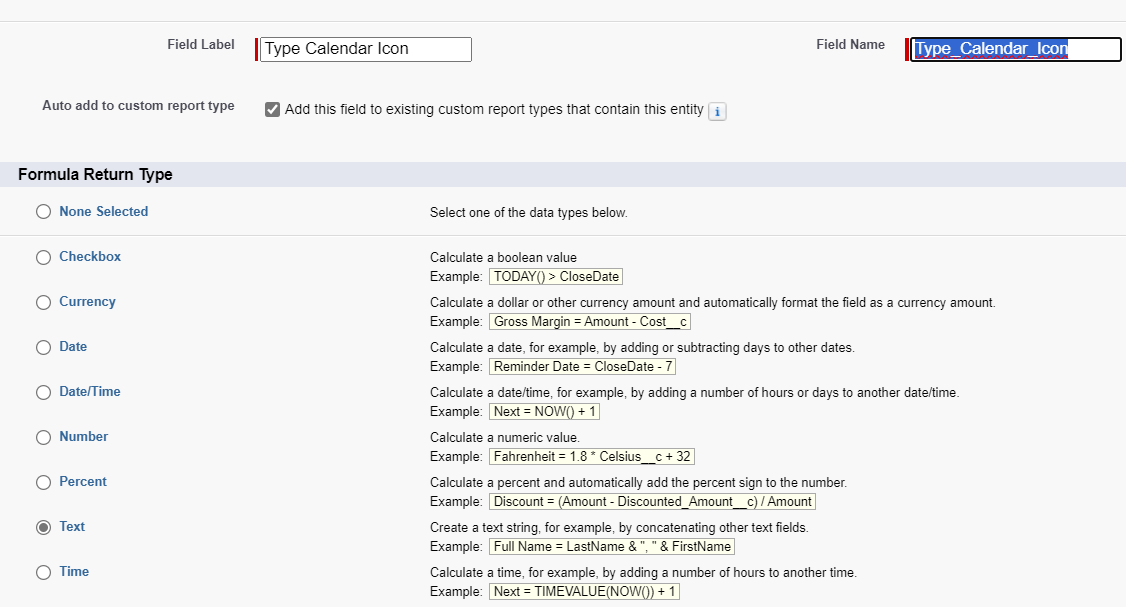Click the Time label text
1126x607 pixels.
pyautogui.click(x=74, y=571)
